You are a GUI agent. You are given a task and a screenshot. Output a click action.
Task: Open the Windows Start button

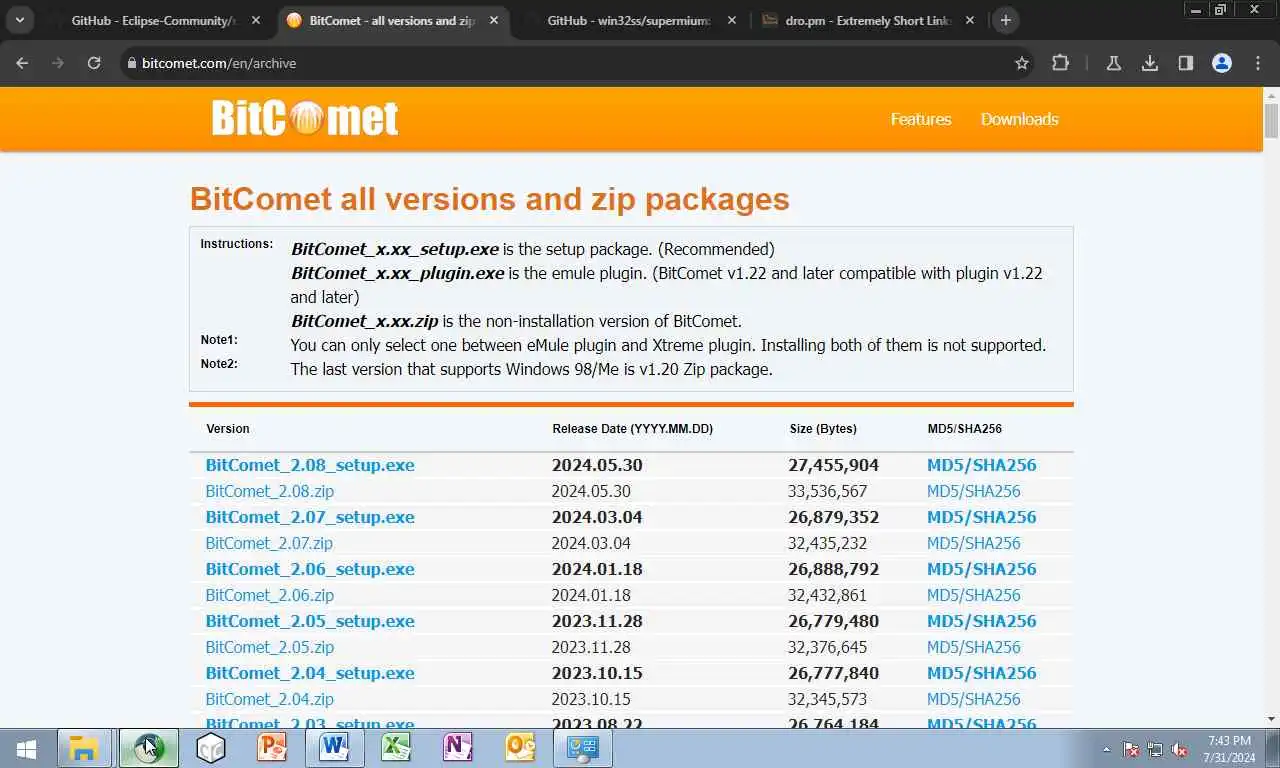coord(27,749)
